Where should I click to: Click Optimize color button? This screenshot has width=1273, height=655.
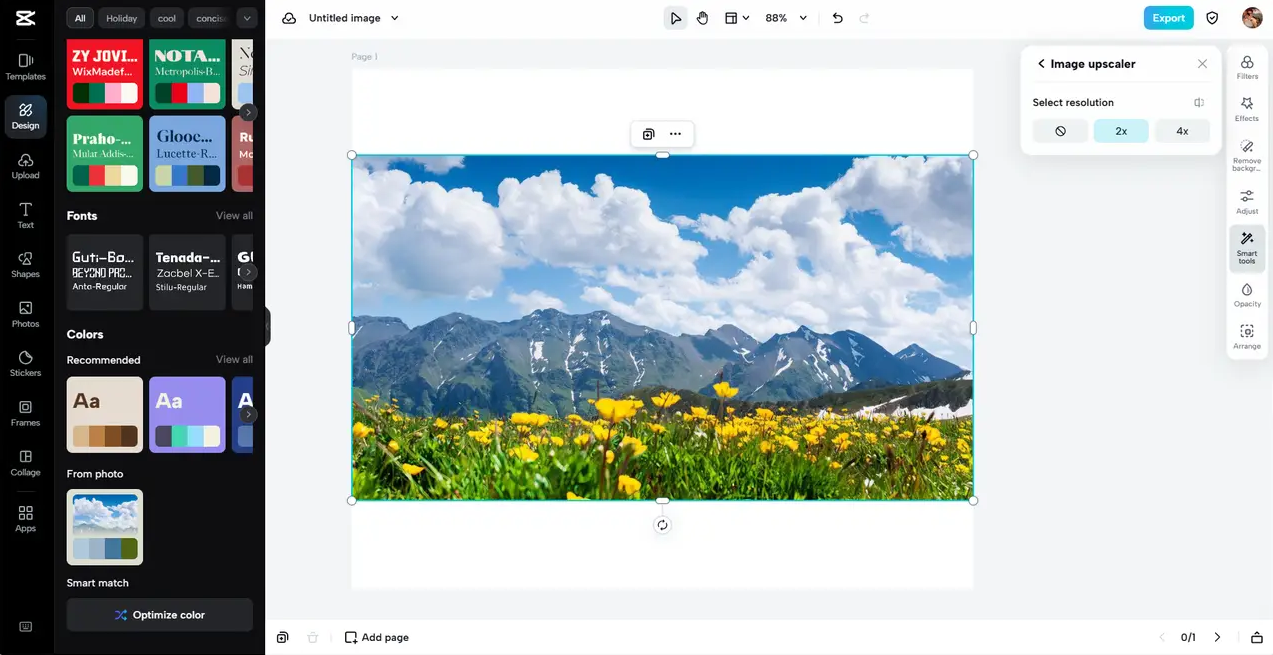pos(160,615)
